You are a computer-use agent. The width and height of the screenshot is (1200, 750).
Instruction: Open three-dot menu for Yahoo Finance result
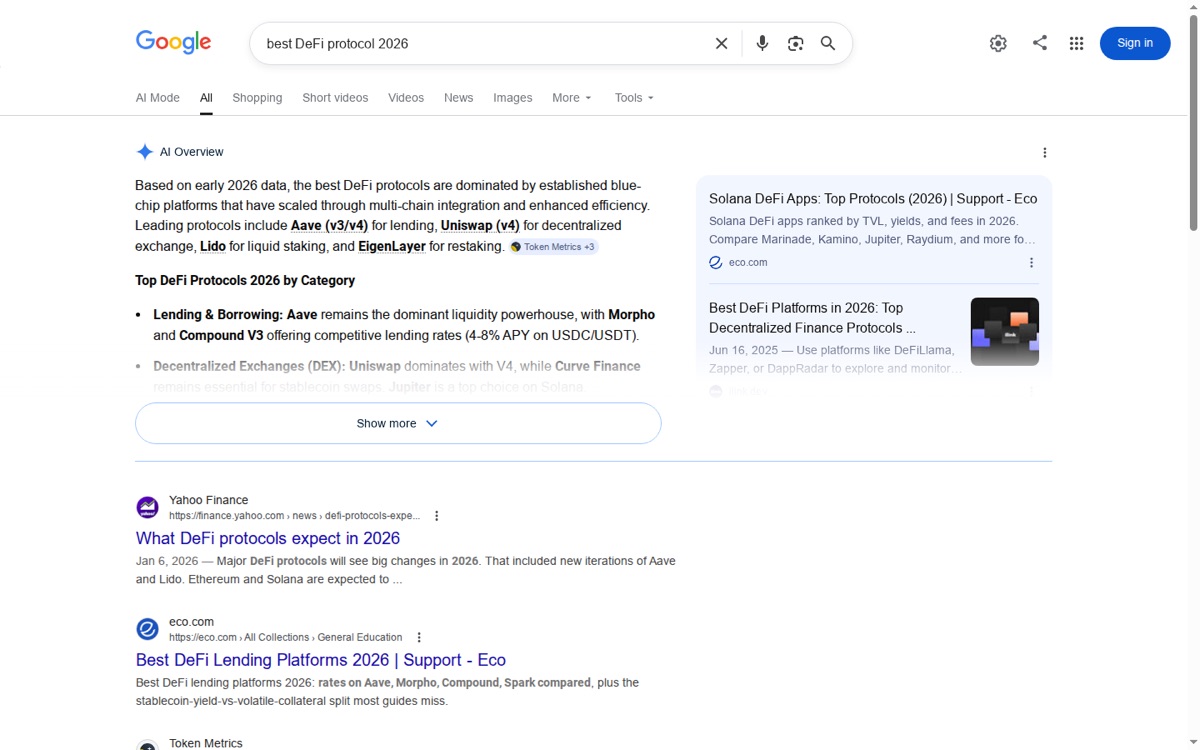pyautogui.click(x=436, y=516)
